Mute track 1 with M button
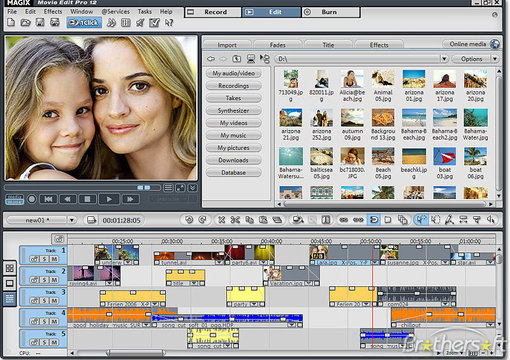 point(54,259)
